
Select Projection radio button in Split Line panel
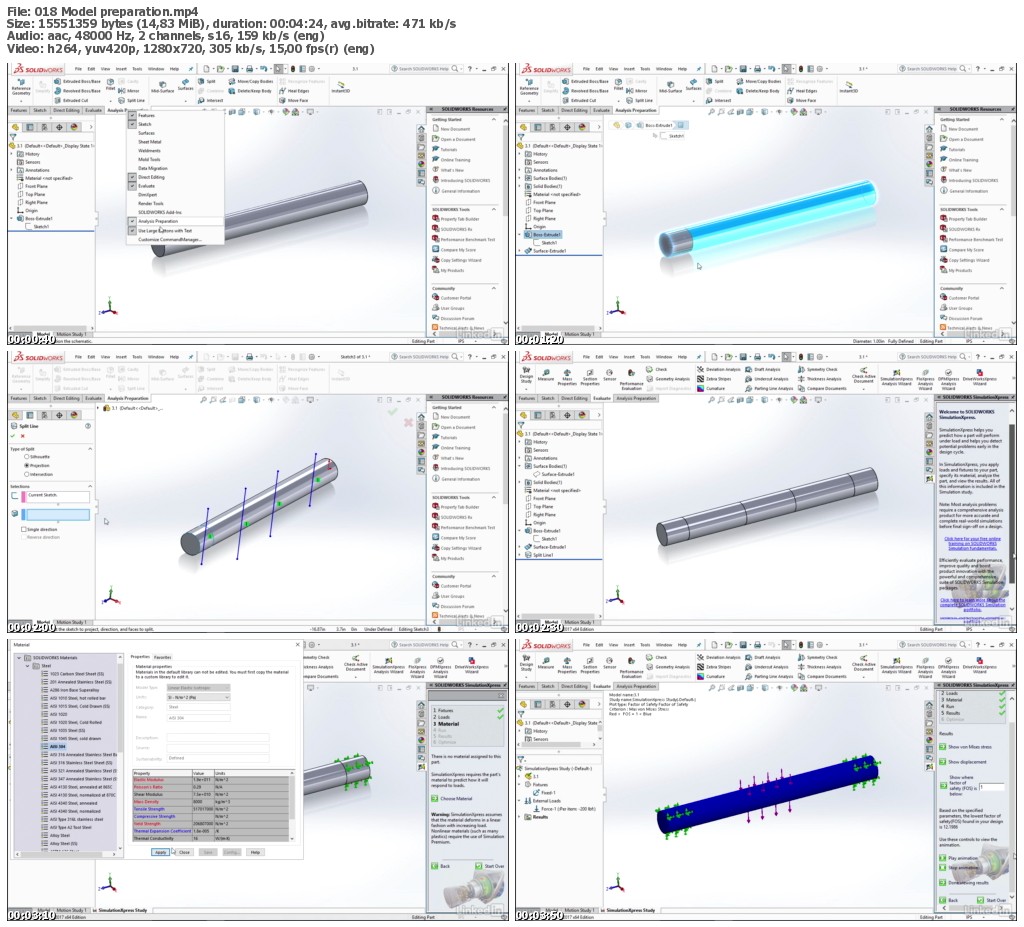point(27,465)
